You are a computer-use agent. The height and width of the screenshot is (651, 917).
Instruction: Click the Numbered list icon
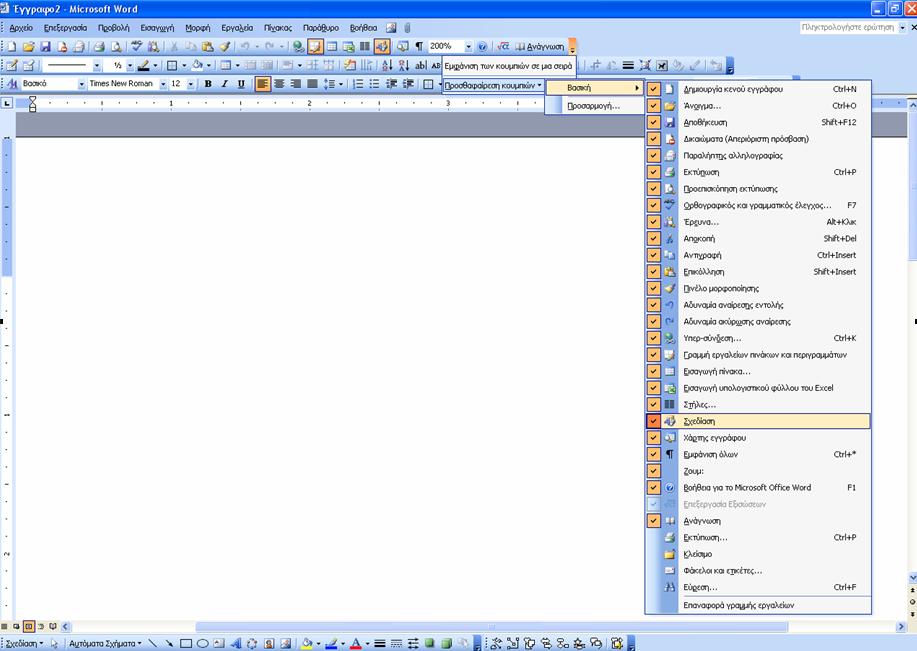click(358, 84)
